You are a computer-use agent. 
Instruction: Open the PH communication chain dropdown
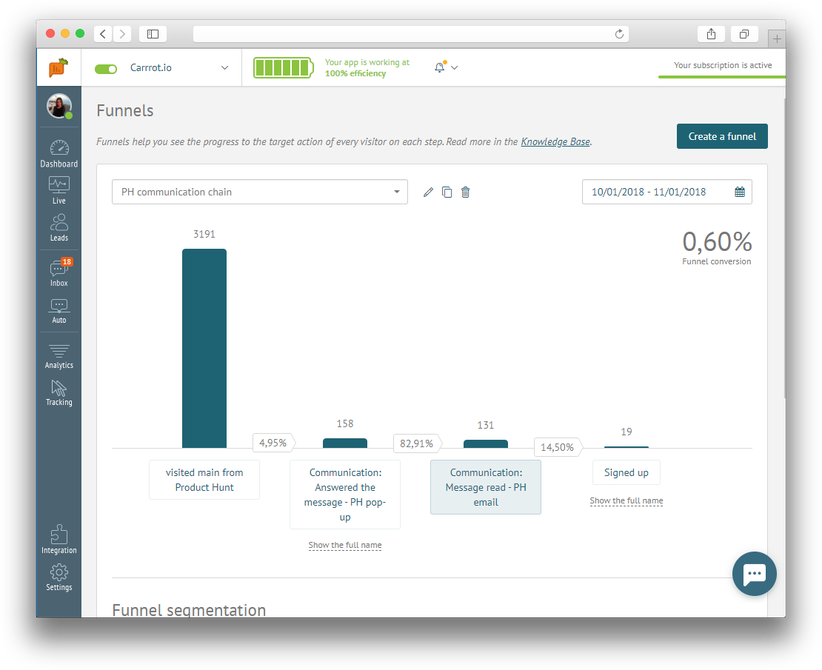click(x=259, y=192)
